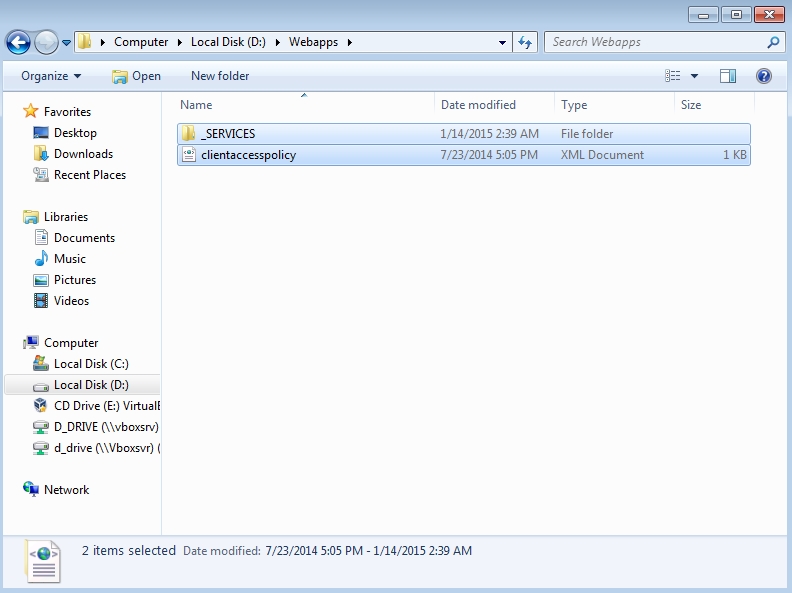The image size is (792, 593).
Task: Click the Documents library icon
Action: coord(41,237)
